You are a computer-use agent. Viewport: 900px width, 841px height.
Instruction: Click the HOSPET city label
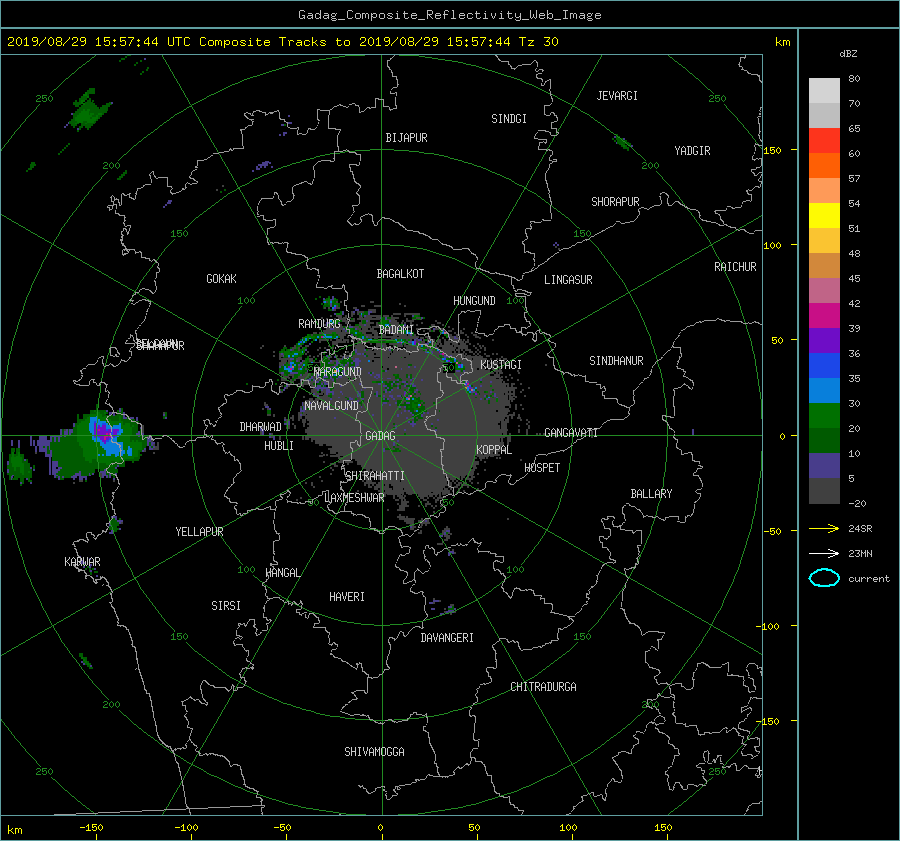click(542, 468)
